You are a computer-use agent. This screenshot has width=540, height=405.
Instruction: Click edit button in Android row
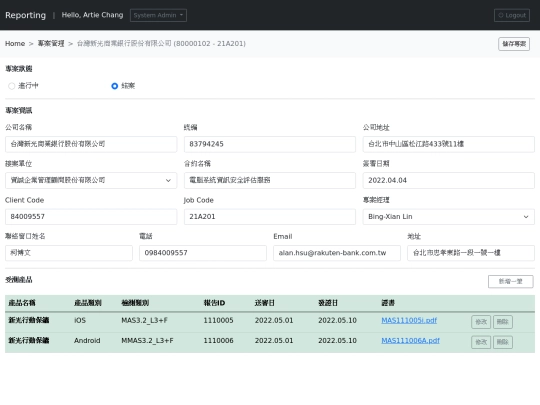(x=481, y=342)
